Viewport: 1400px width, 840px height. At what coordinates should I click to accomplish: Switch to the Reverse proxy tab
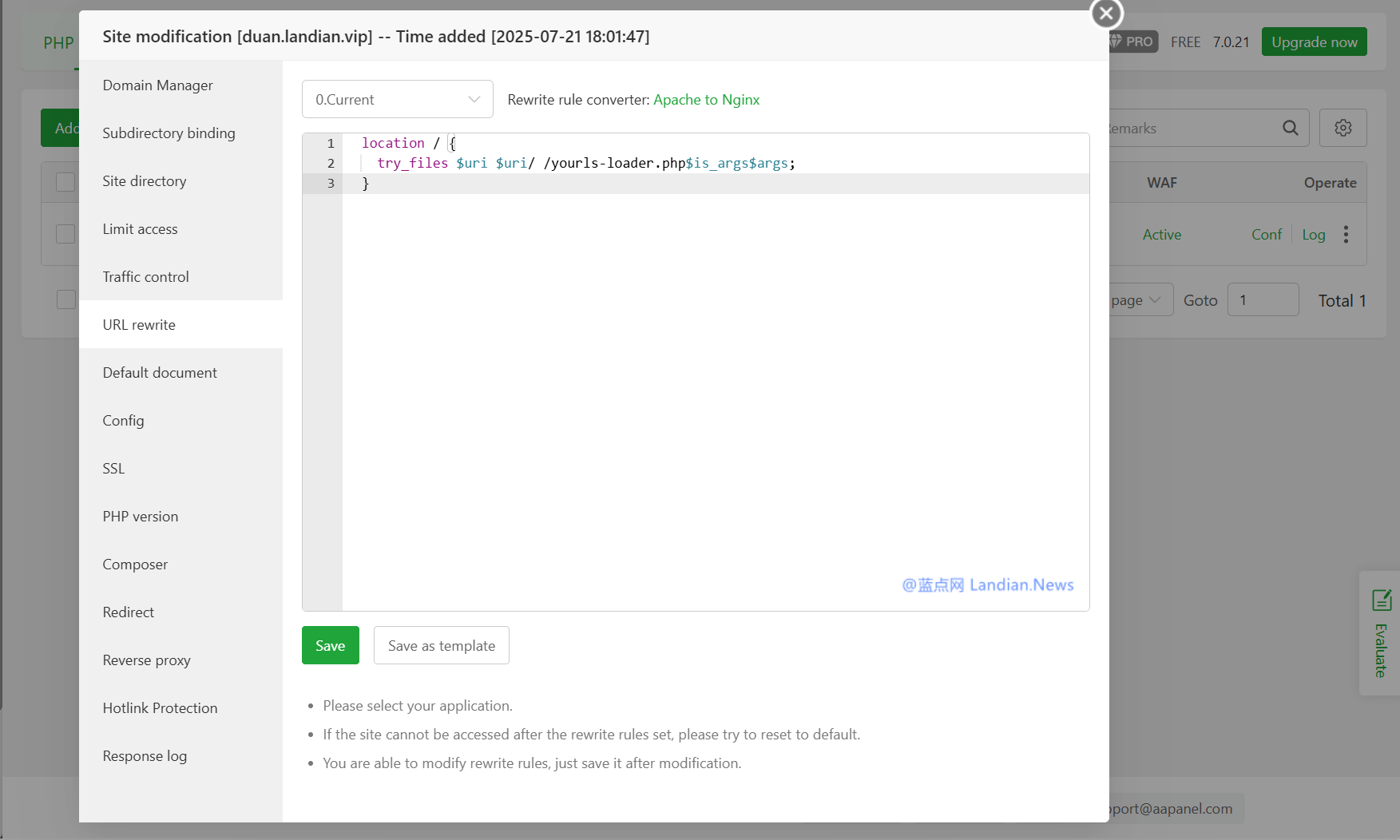[x=146, y=660]
